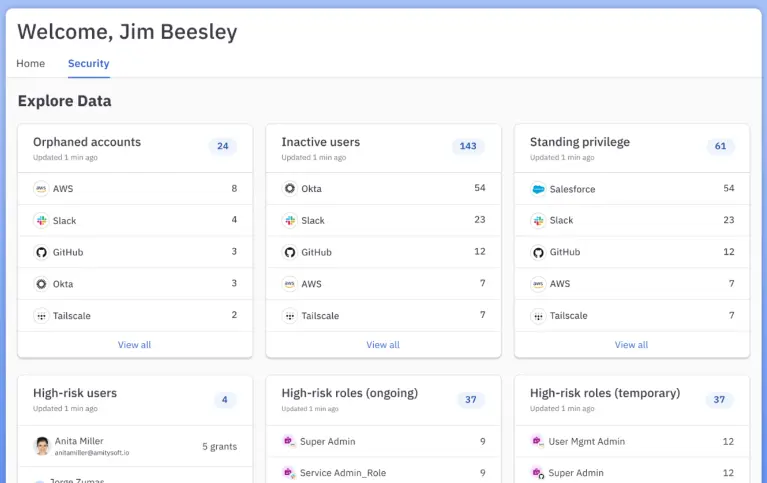Click the Super Admin role icon in ongoing roles
Screen dimensions: 767x483
(289, 441)
